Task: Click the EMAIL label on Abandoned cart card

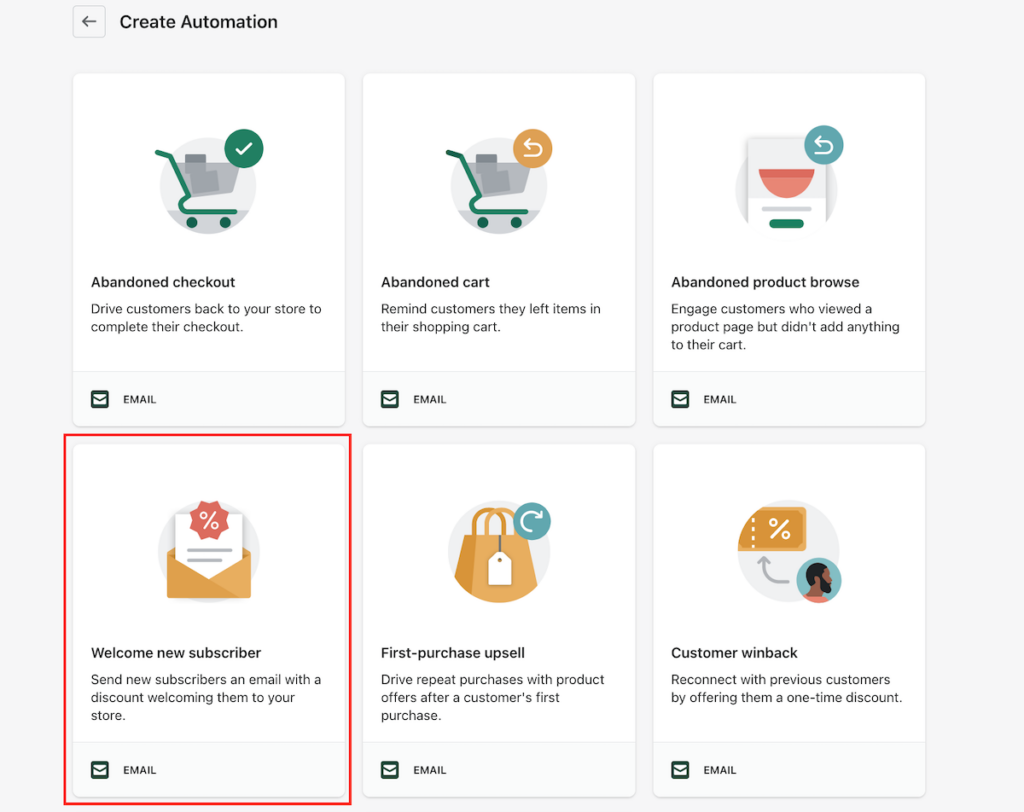Action: tap(430, 399)
